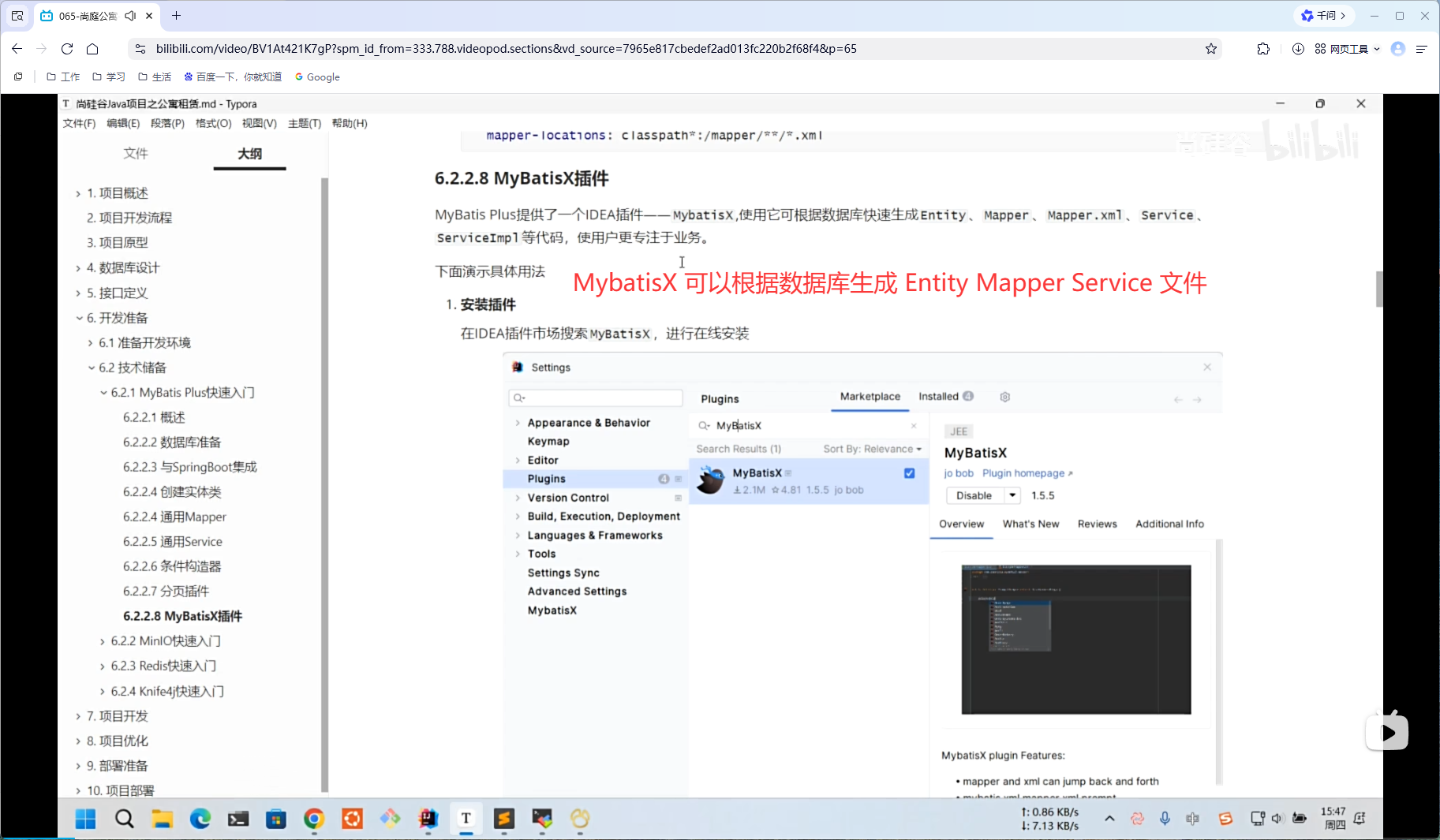Switch sidebar to 大纲 tab
The width and height of the screenshot is (1440, 840).
(249, 154)
